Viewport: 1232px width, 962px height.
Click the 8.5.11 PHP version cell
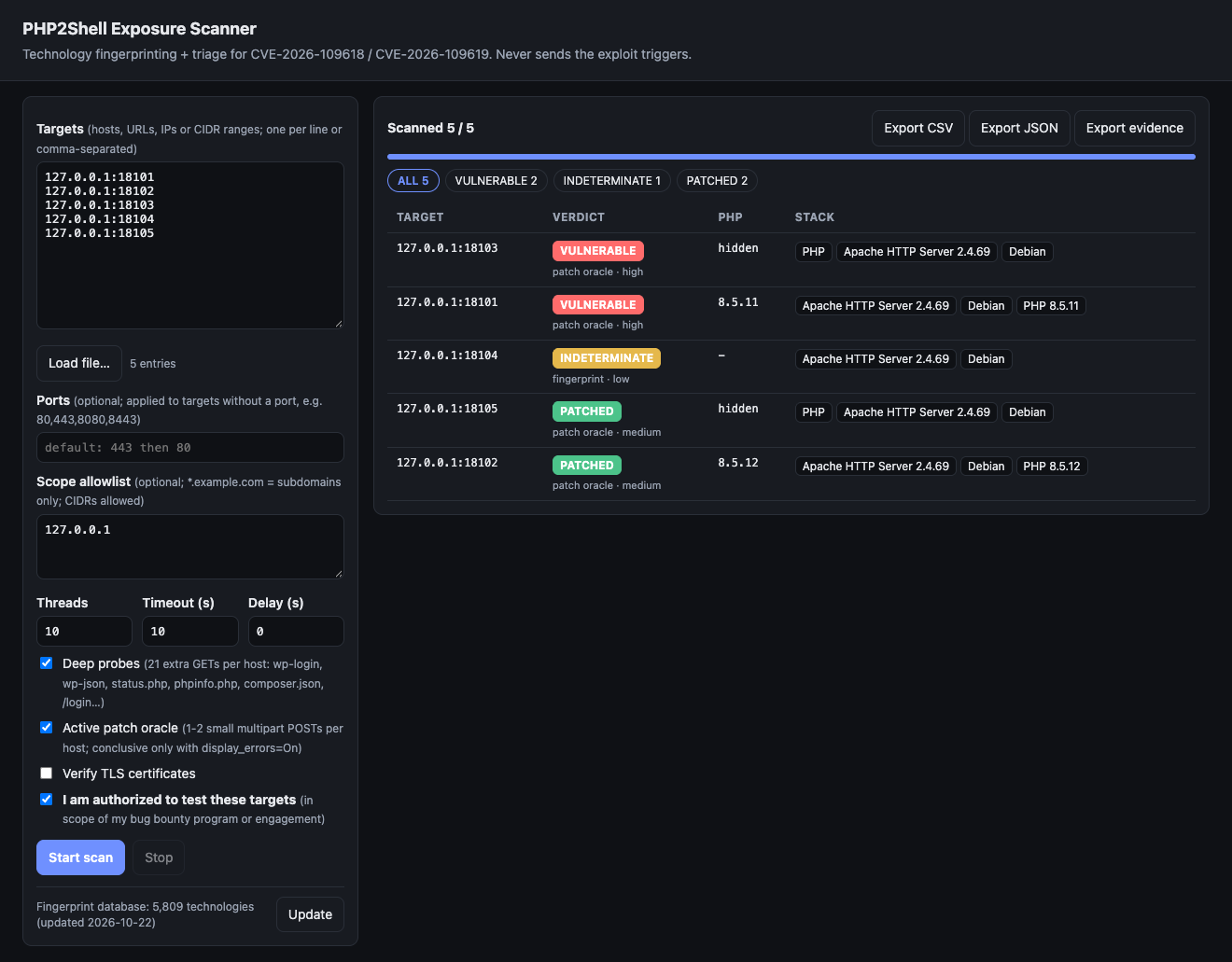tap(738, 302)
